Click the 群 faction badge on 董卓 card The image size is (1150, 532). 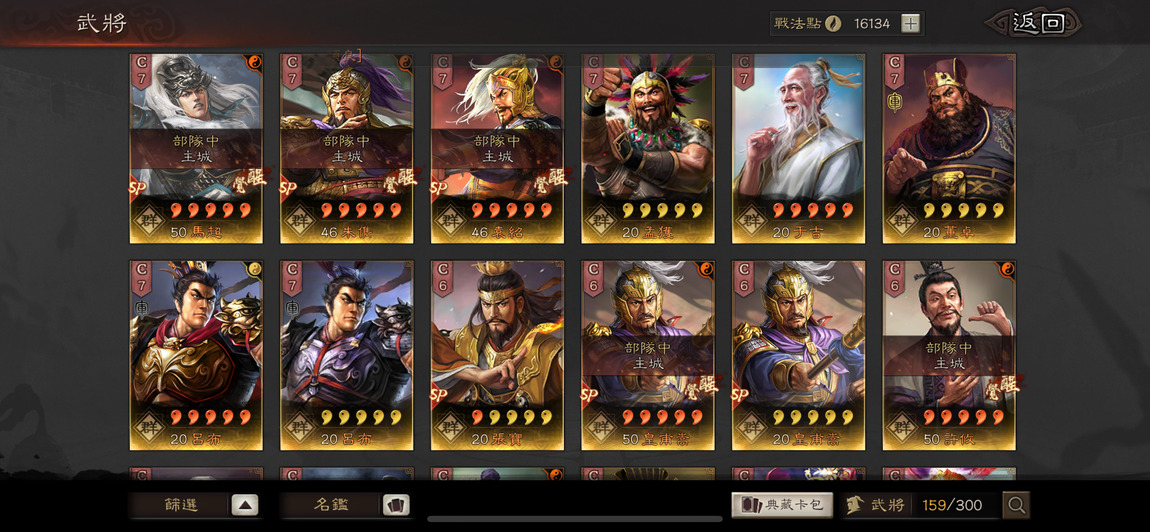[901, 219]
